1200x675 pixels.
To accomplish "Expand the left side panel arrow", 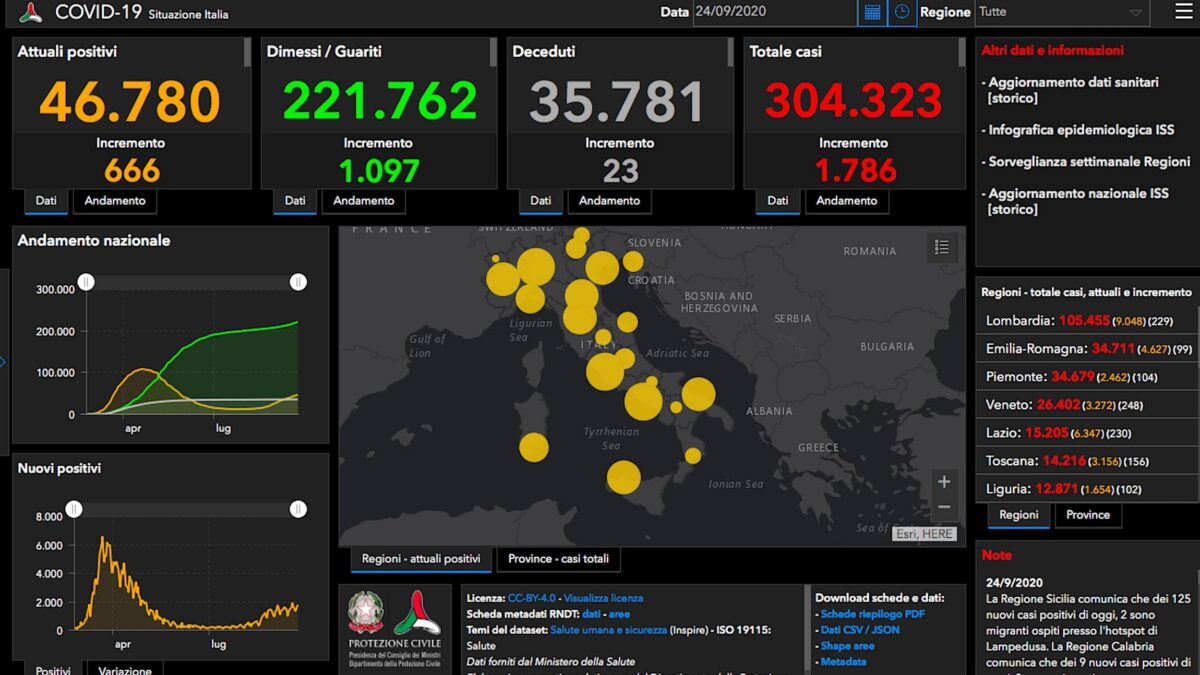I will (3, 362).
